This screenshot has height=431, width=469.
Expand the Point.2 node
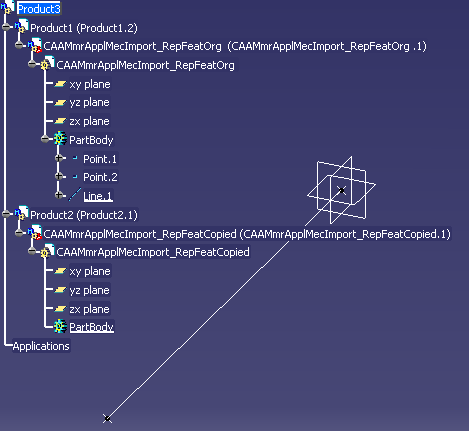(59, 176)
